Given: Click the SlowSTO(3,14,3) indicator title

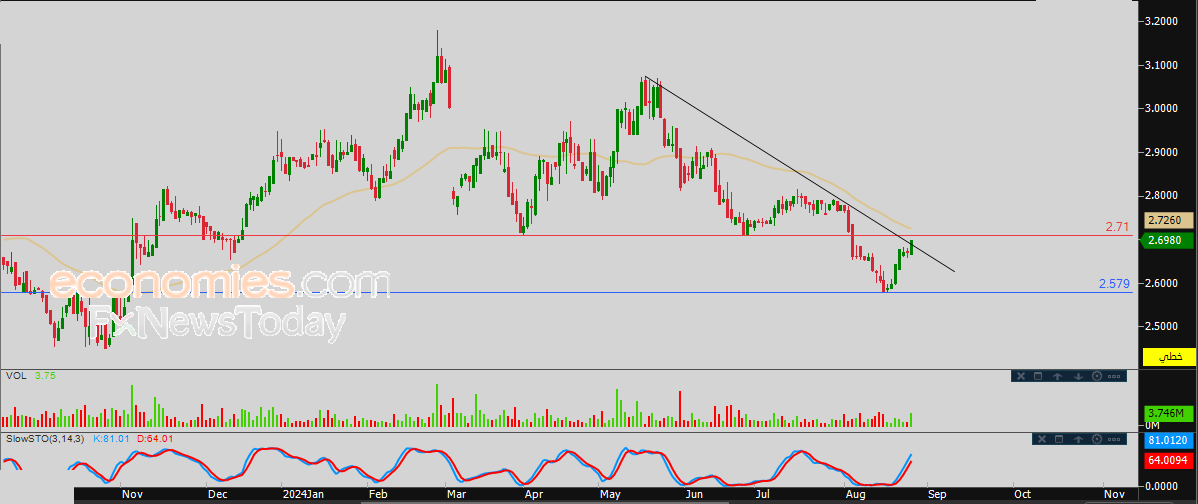Looking at the screenshot, I should point(45,438).
